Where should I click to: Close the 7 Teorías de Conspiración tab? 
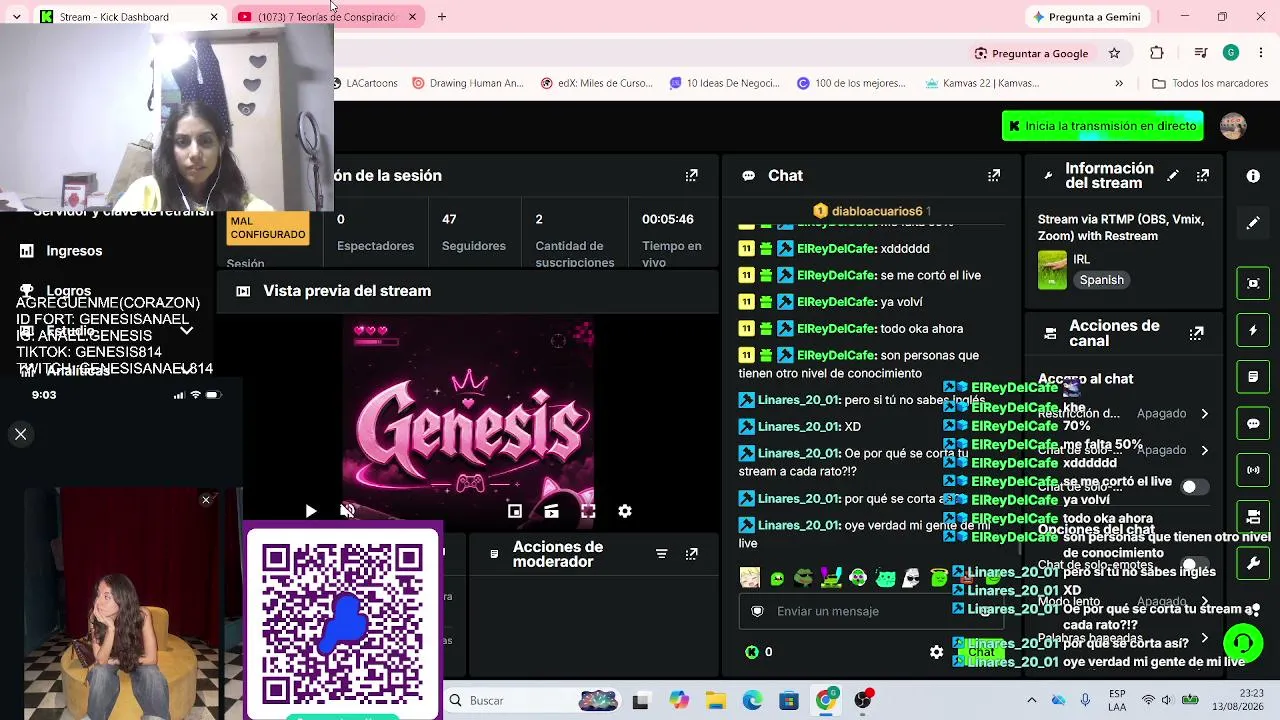click(x=412, y=17)
